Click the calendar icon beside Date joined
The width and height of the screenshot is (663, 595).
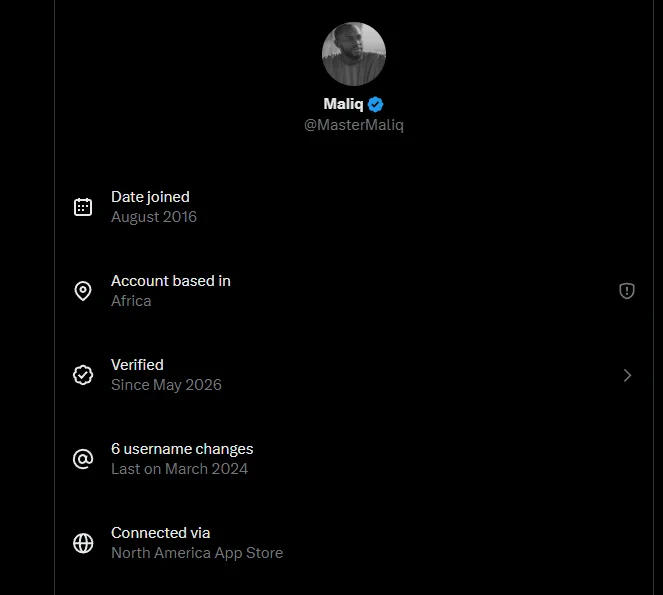(83, 207)
